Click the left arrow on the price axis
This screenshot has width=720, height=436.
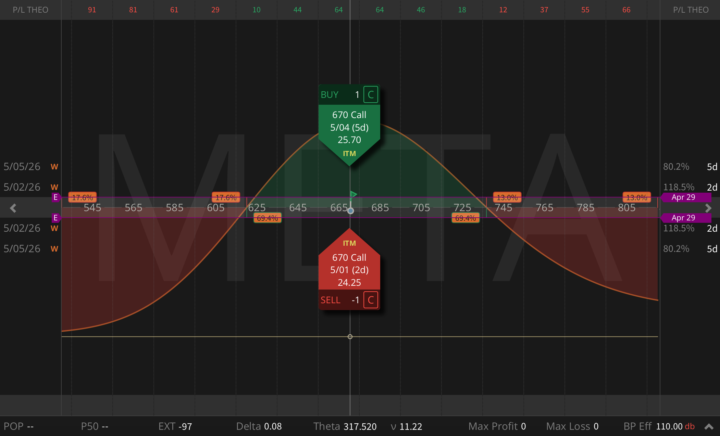(x=13, y=208)
